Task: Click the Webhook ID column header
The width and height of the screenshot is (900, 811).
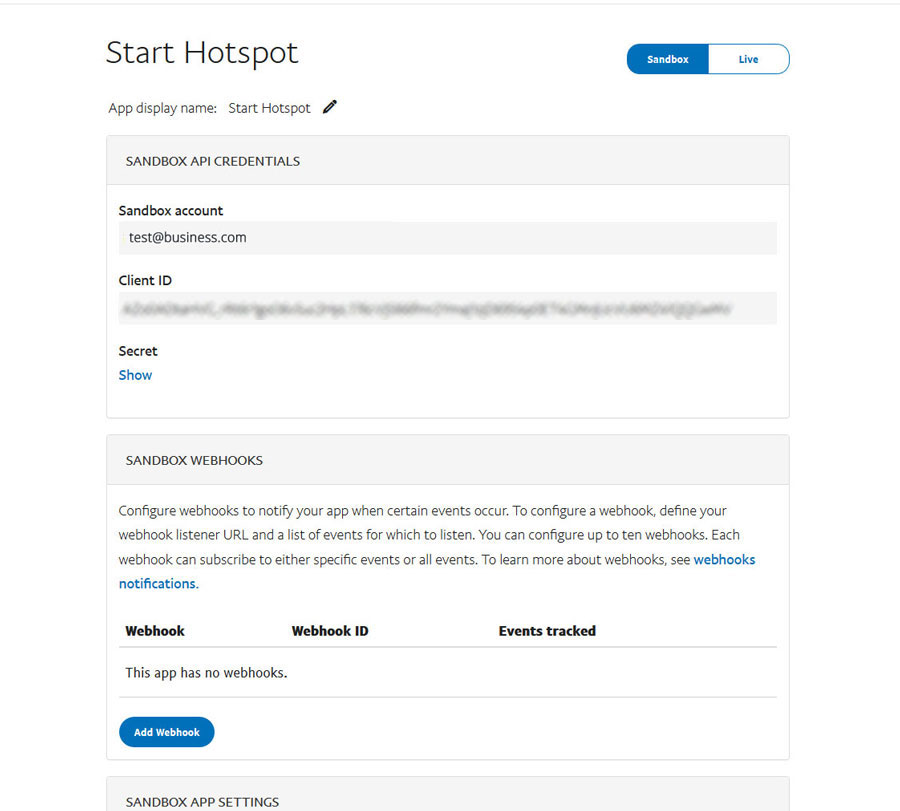Action: point(330,631)
